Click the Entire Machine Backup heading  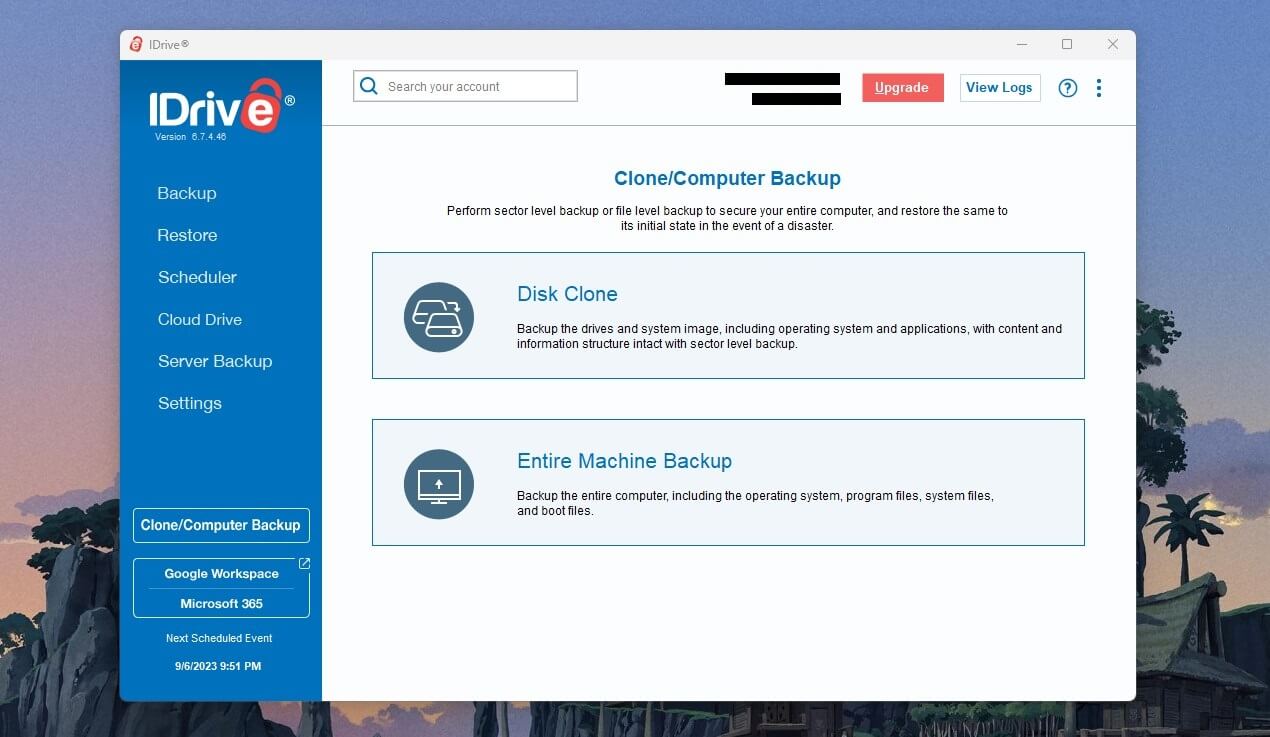624,461
